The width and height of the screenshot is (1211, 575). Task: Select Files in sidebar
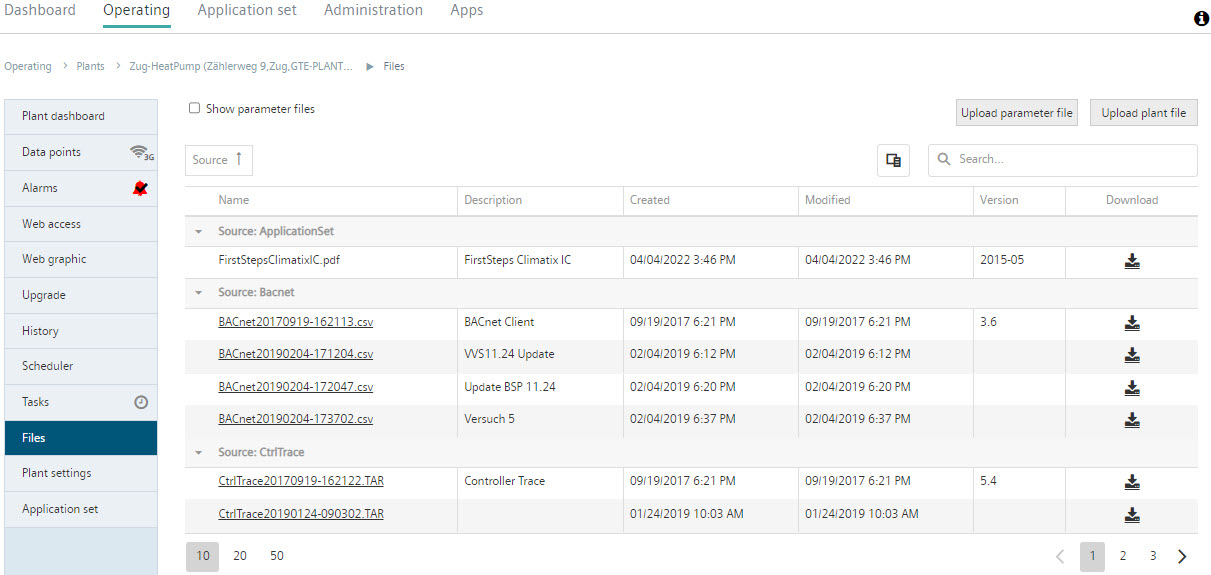tap(81, 438)
